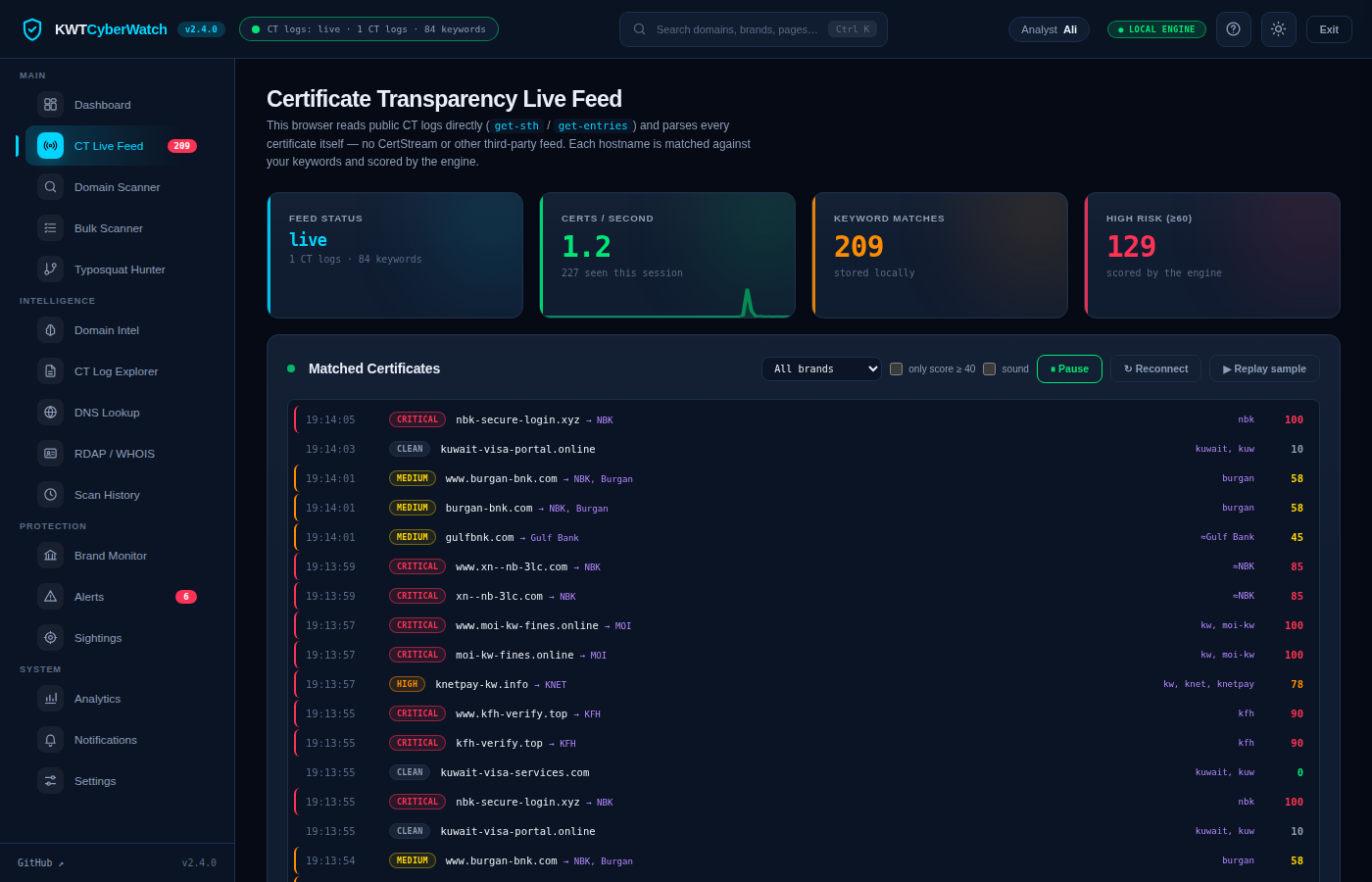The width and height of the screenshot is (1372, 882).
Task: Enable the only score ≥ 40 checkbox
Action: [x=896, y=369]
